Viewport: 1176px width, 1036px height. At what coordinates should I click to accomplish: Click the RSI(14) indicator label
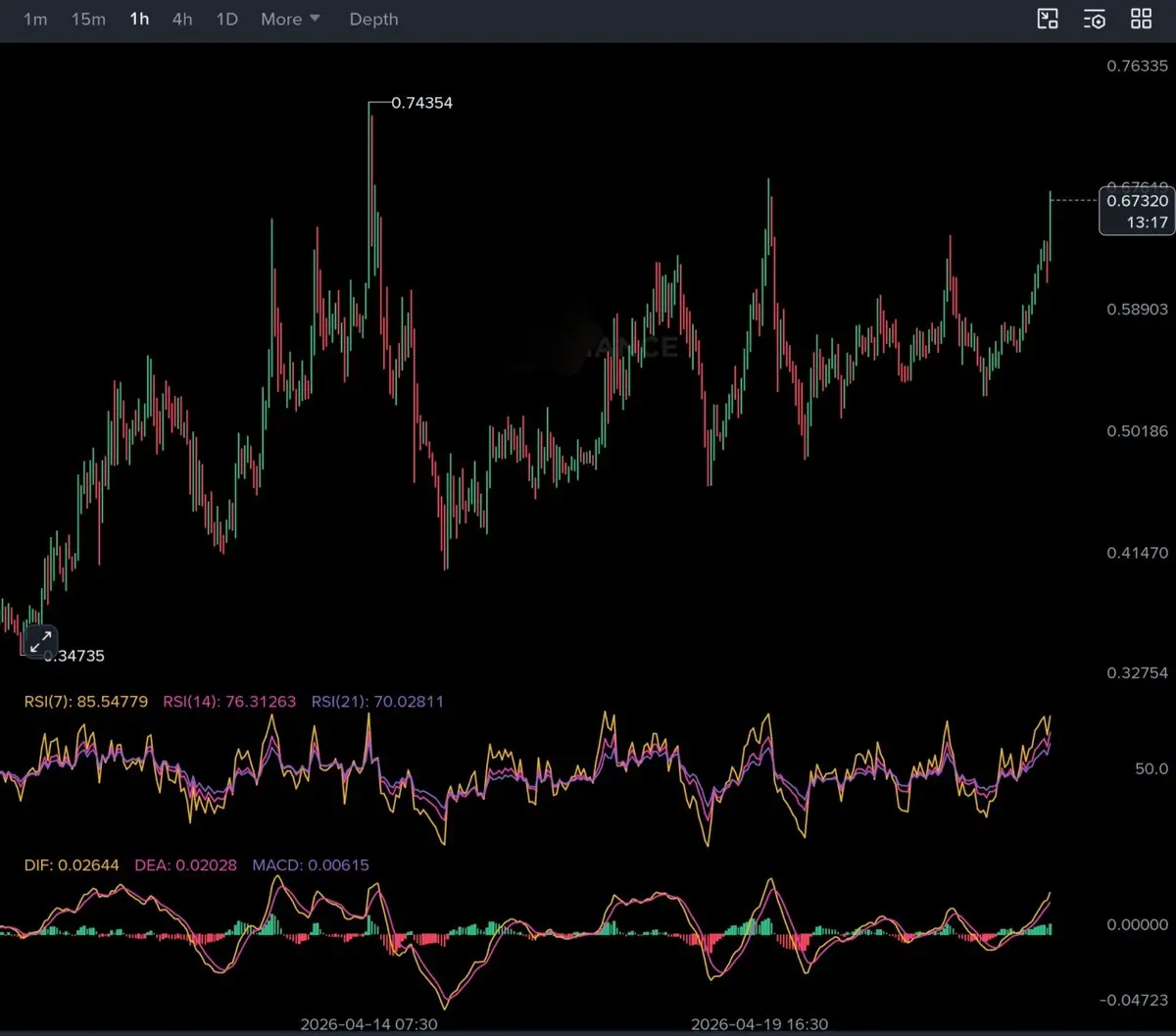pyautogui.click(x=227, y=702)
